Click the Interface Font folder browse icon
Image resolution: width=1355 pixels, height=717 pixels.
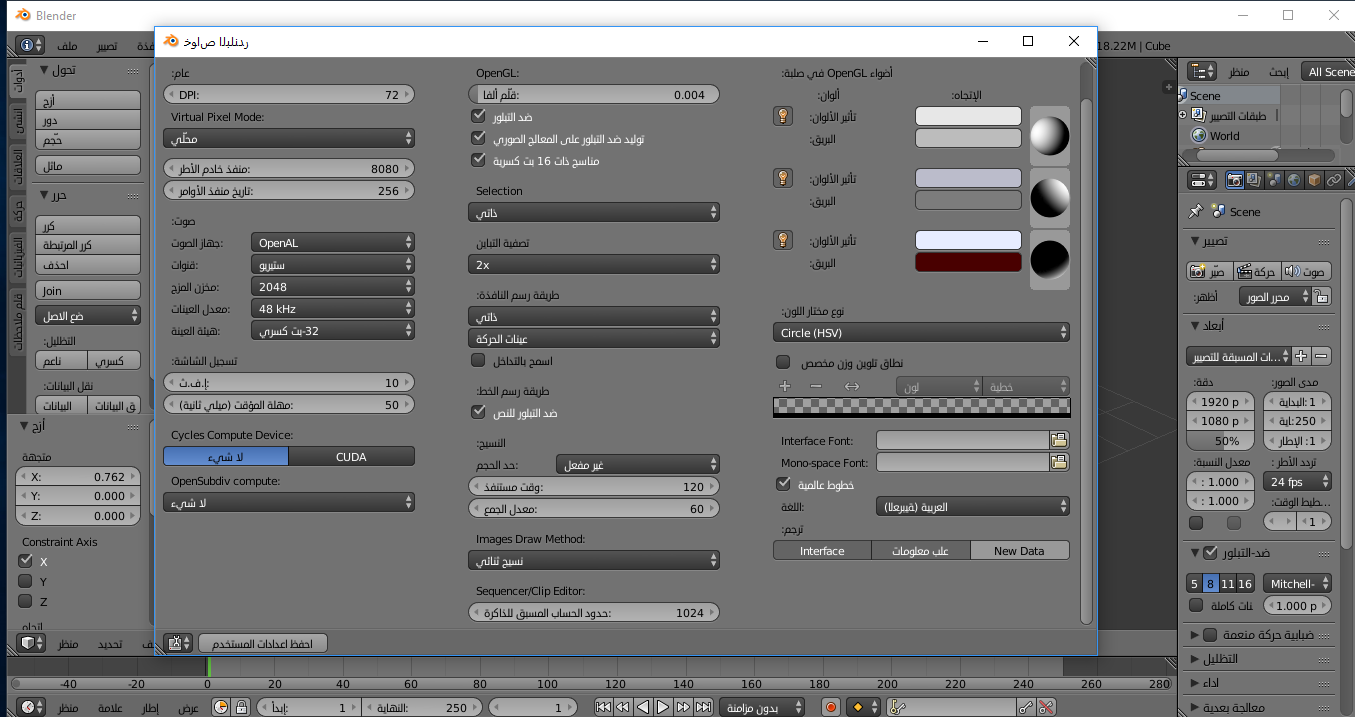pyautogui.click(x=1059, y=440)
